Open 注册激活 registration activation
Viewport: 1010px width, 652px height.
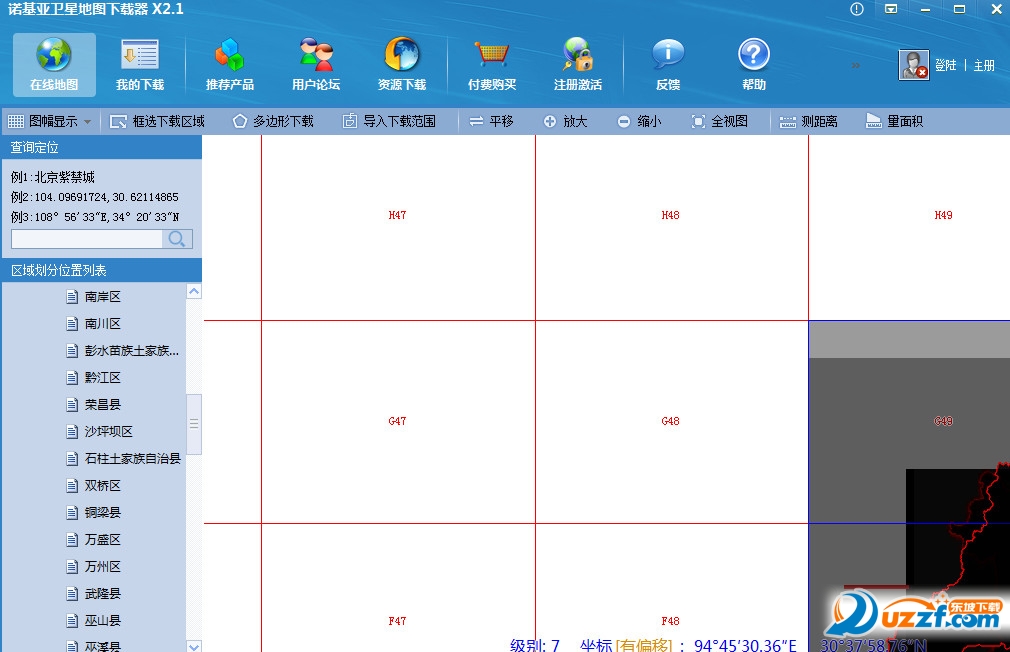point(578,64)
